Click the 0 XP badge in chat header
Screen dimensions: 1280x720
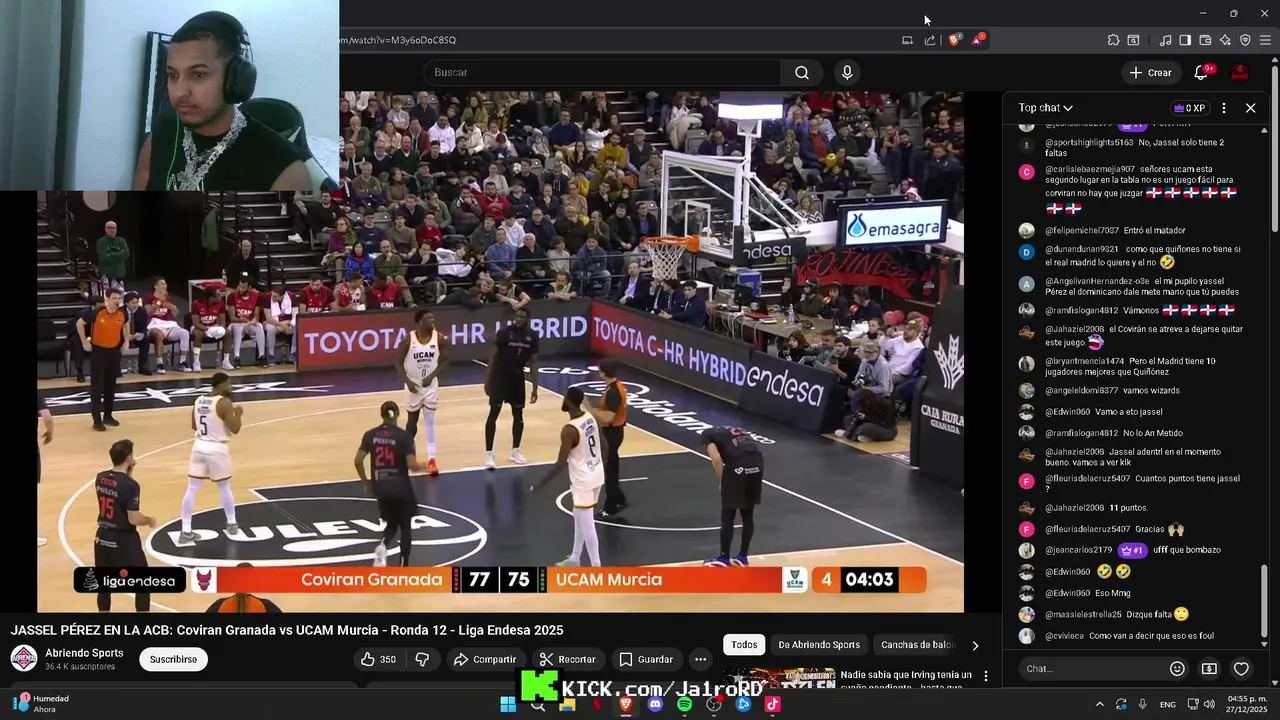(x=1190, y=108)
